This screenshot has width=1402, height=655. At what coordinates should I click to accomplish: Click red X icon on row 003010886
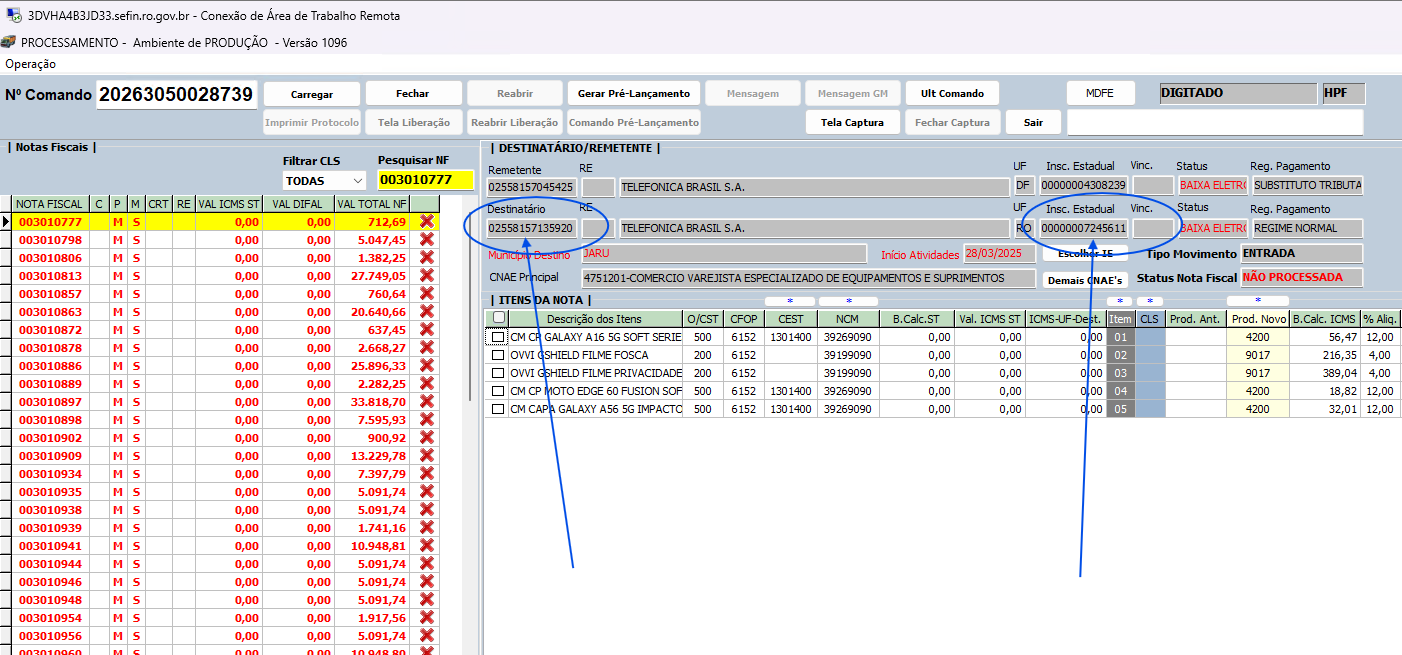tap(427, 366)
